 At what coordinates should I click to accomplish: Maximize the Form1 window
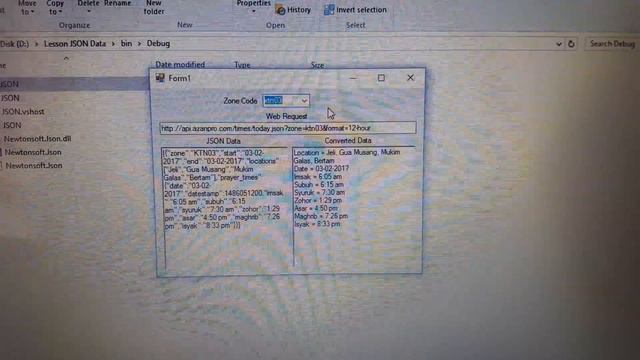pos(381,78)
